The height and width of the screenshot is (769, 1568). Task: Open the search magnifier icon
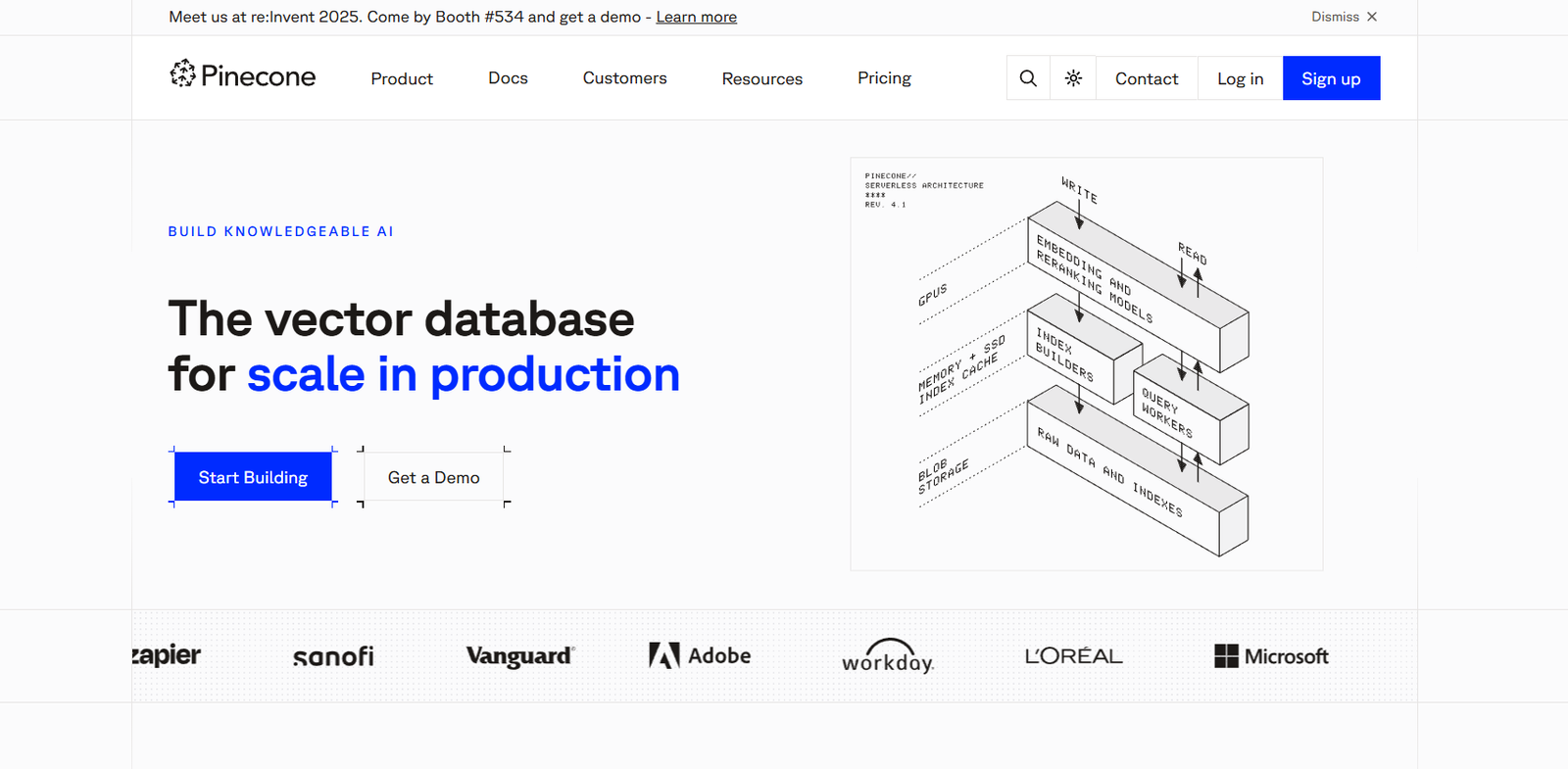coord(1028,78)
